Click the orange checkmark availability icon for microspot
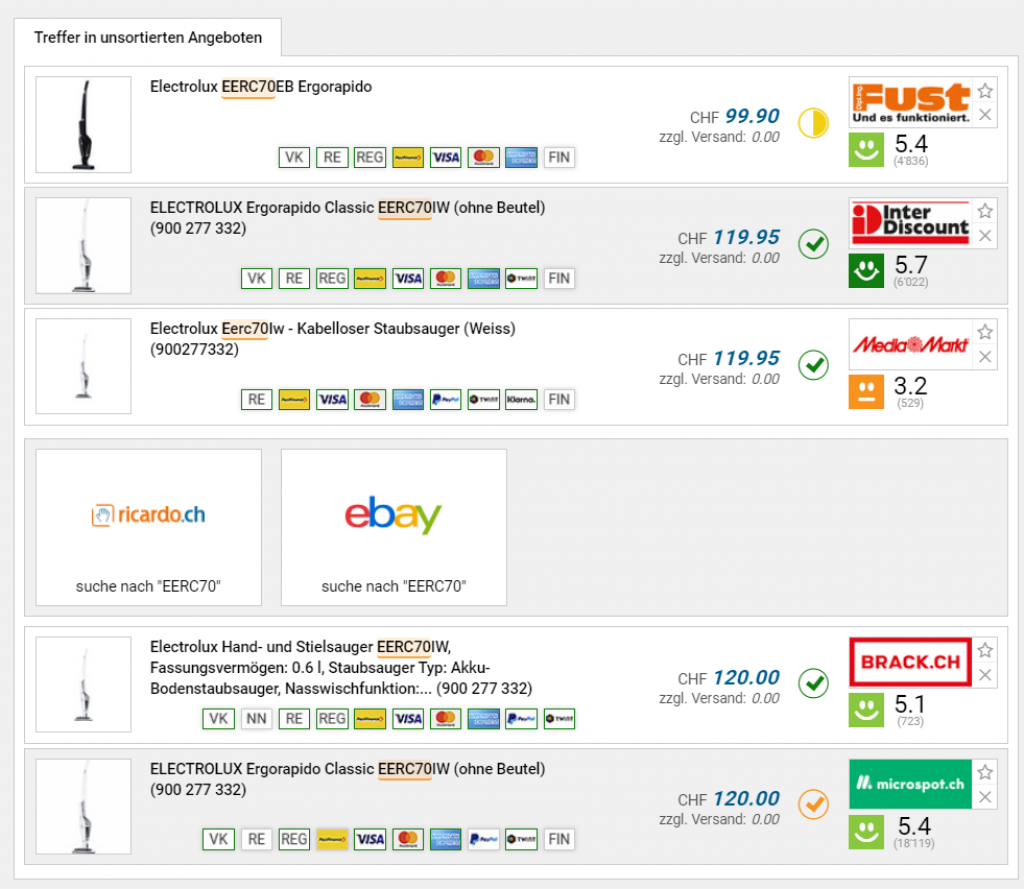Viewport: 1024px width, 889px height. [x=813, y=804]
